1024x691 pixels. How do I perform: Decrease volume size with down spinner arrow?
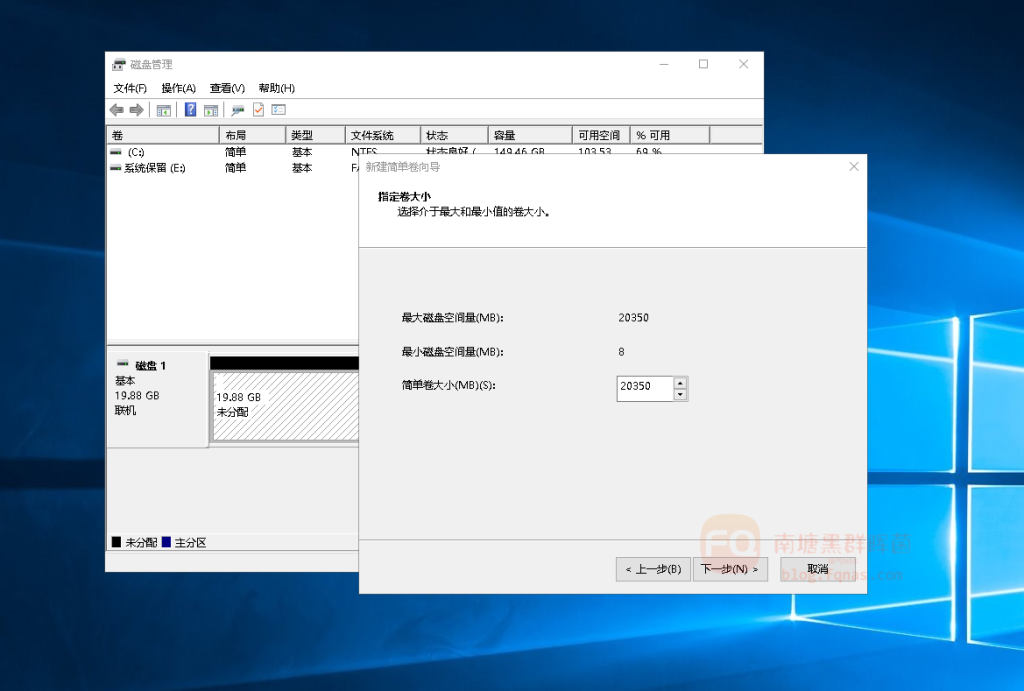(680, 394)
